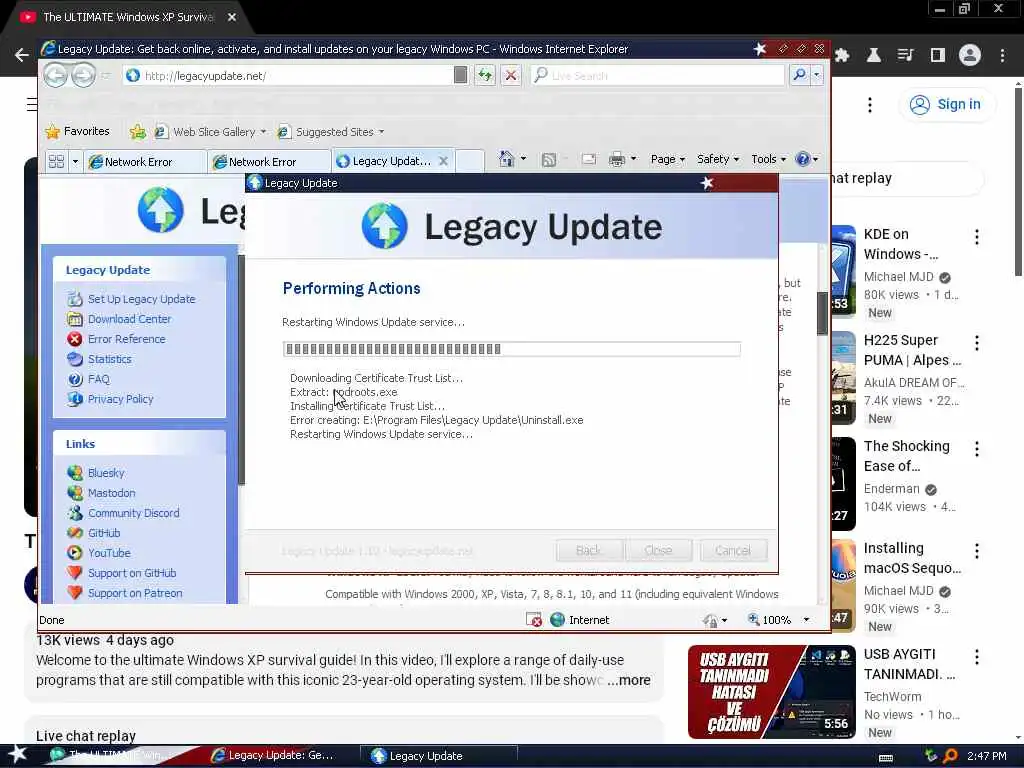Open Chrome three-dot menu

pyautogui.click(x=1002, y=55)
